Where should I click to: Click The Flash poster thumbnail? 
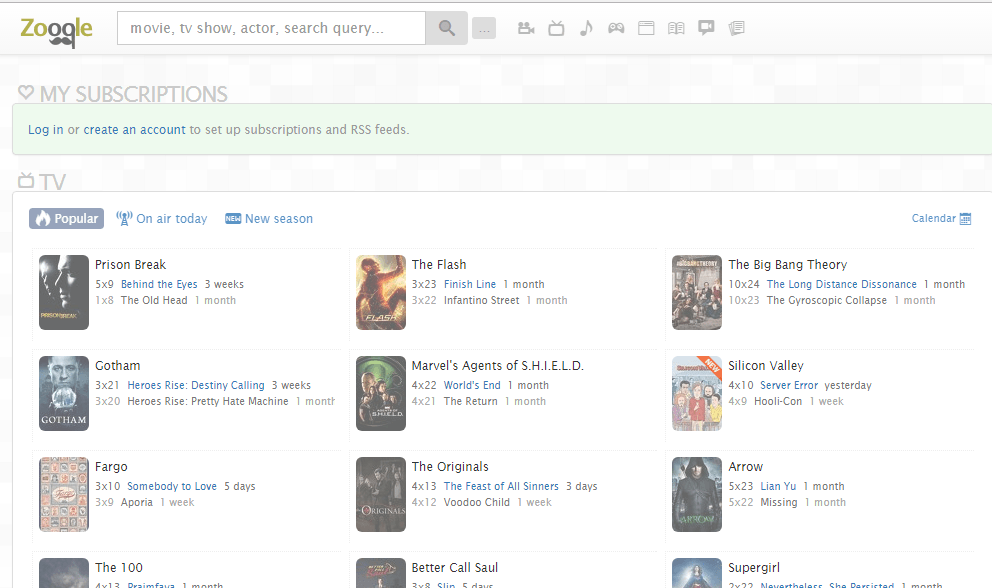coord(381,292)
